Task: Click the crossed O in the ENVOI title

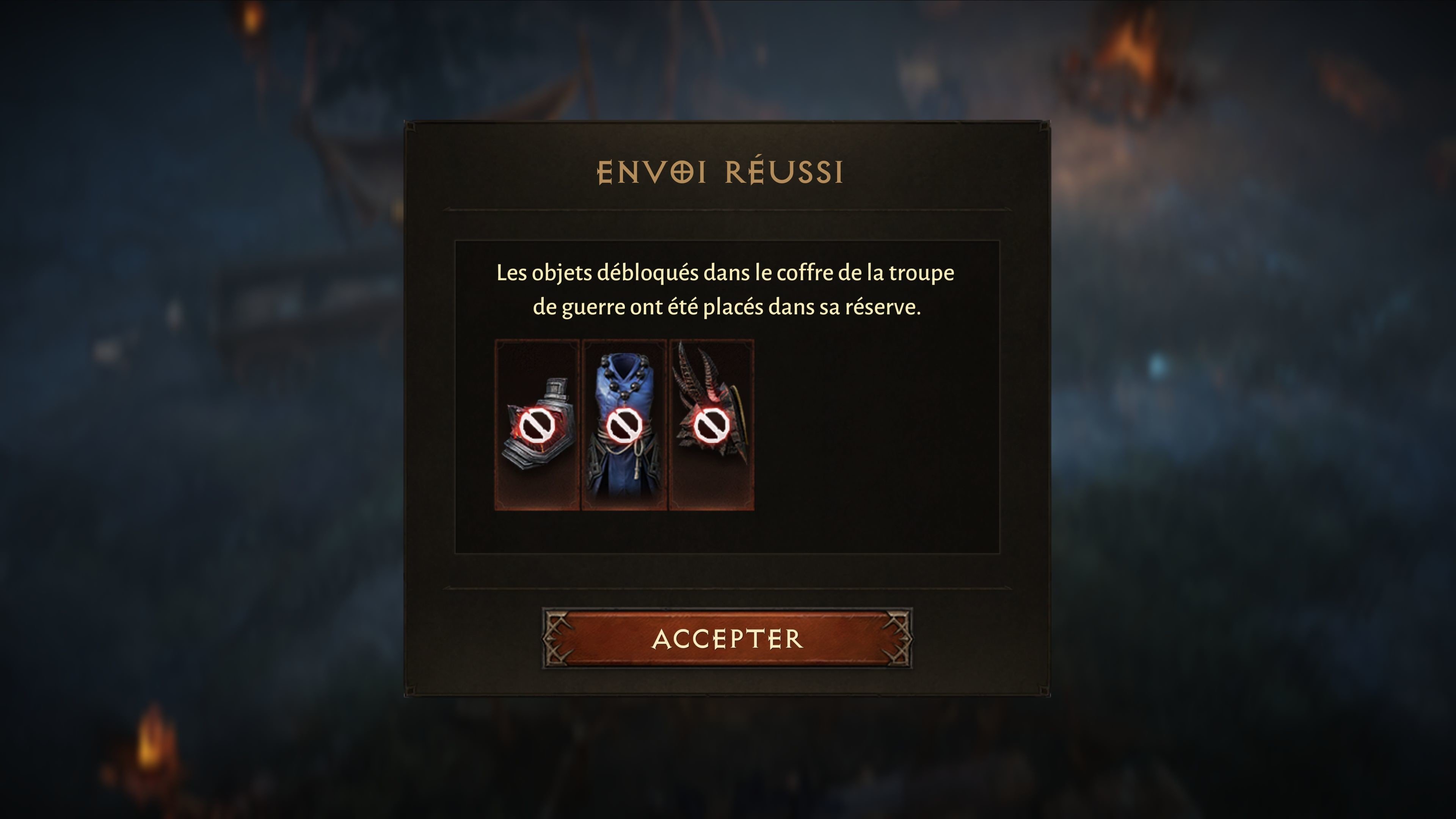Action: click(682, 172)
